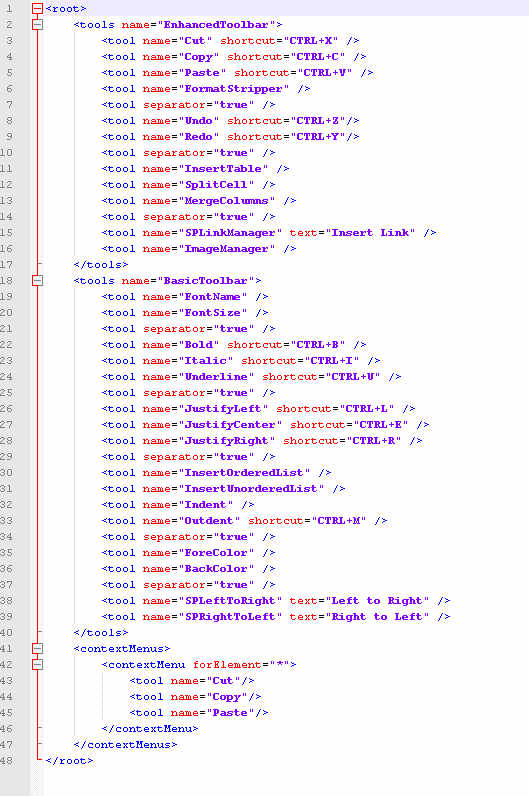This screenshot has height=796, width=529.
Task: Collapse the EnhancedToolbar tools fold marker
Action: point(38,24)
